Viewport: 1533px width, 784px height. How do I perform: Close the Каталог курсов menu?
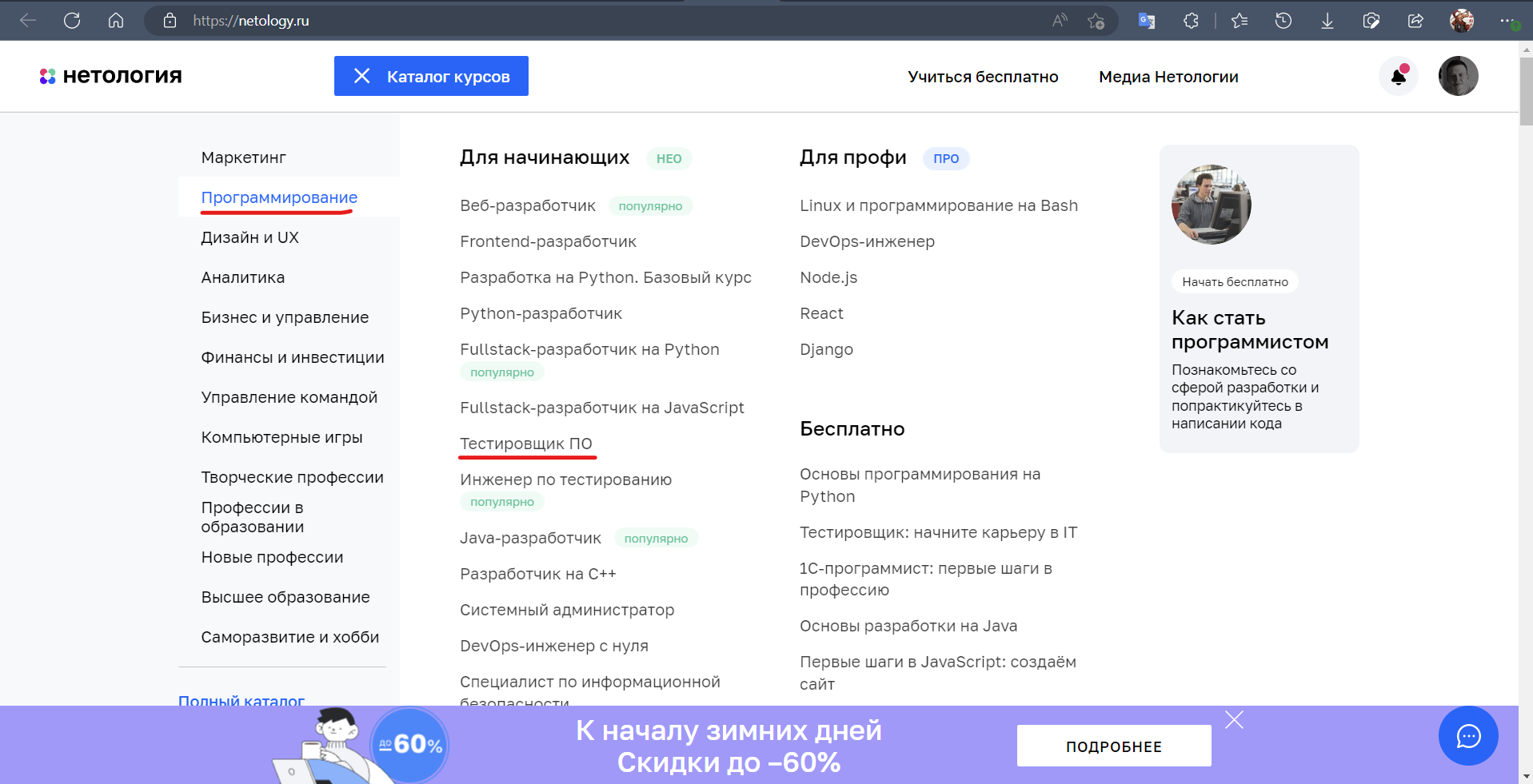coord(431,76)
